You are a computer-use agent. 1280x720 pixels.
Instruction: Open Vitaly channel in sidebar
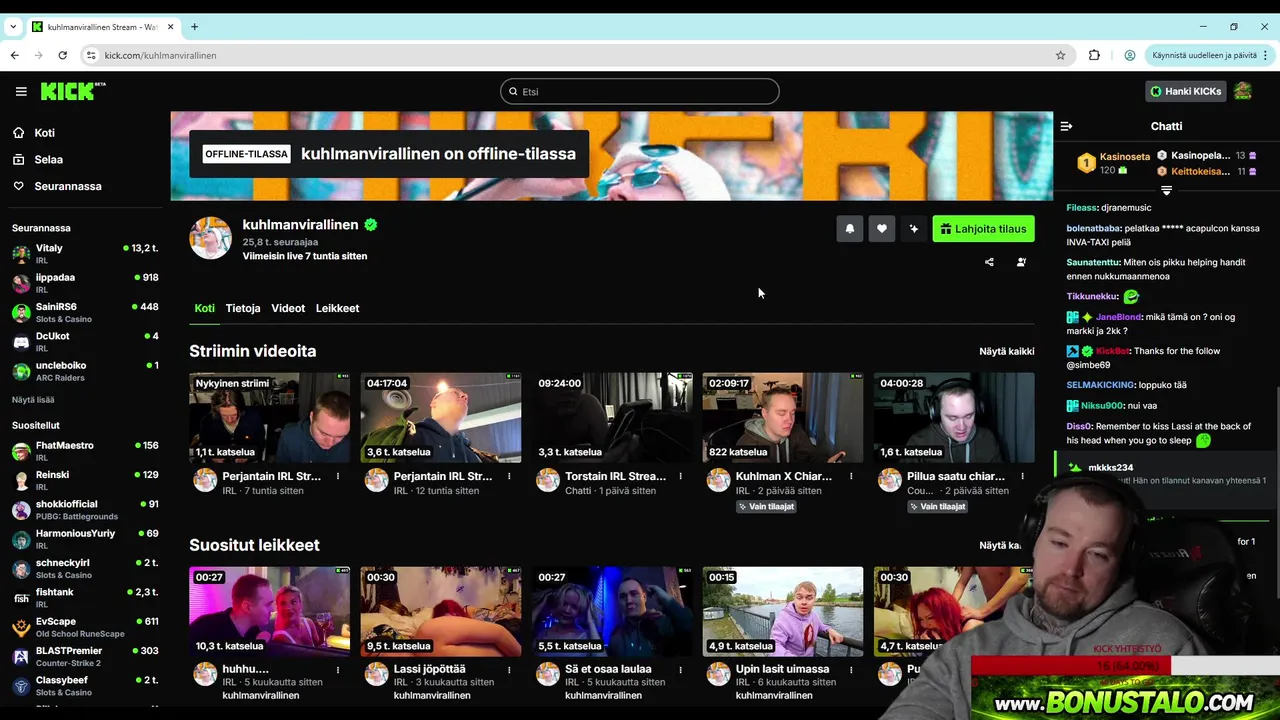(85, 254)
